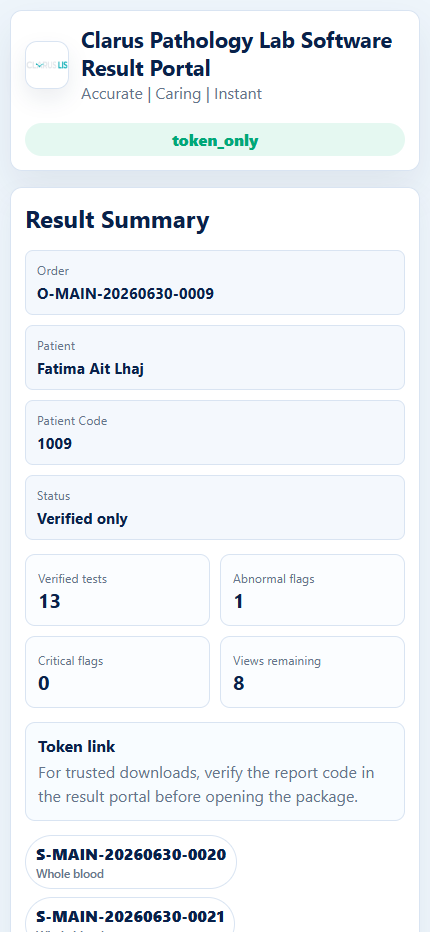430x932 pixels.
Task: Click the Whole blood label under sample 0020
Action: (x=70, y=874)
